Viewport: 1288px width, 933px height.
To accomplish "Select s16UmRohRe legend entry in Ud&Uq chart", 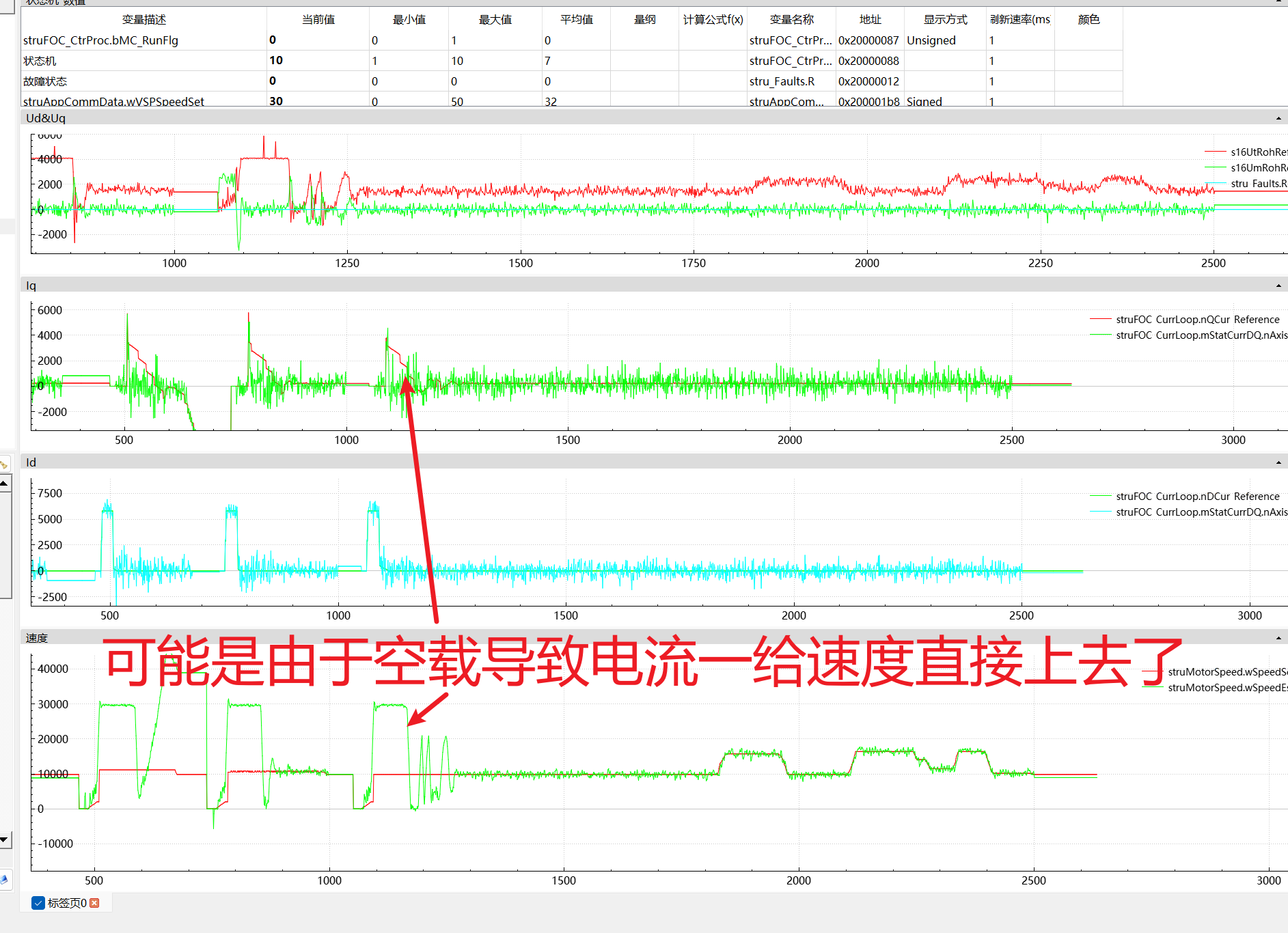I will 1246,167.
